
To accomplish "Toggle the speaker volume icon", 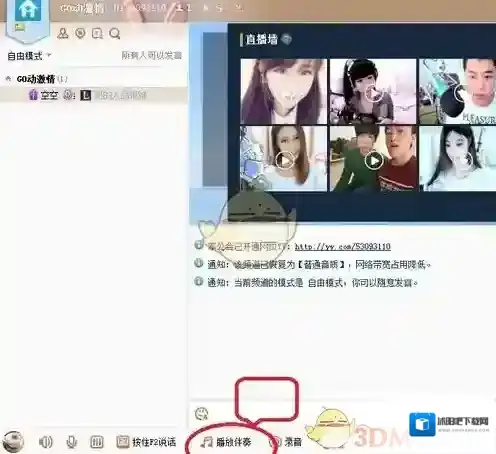I will click(x=45, y=442).
